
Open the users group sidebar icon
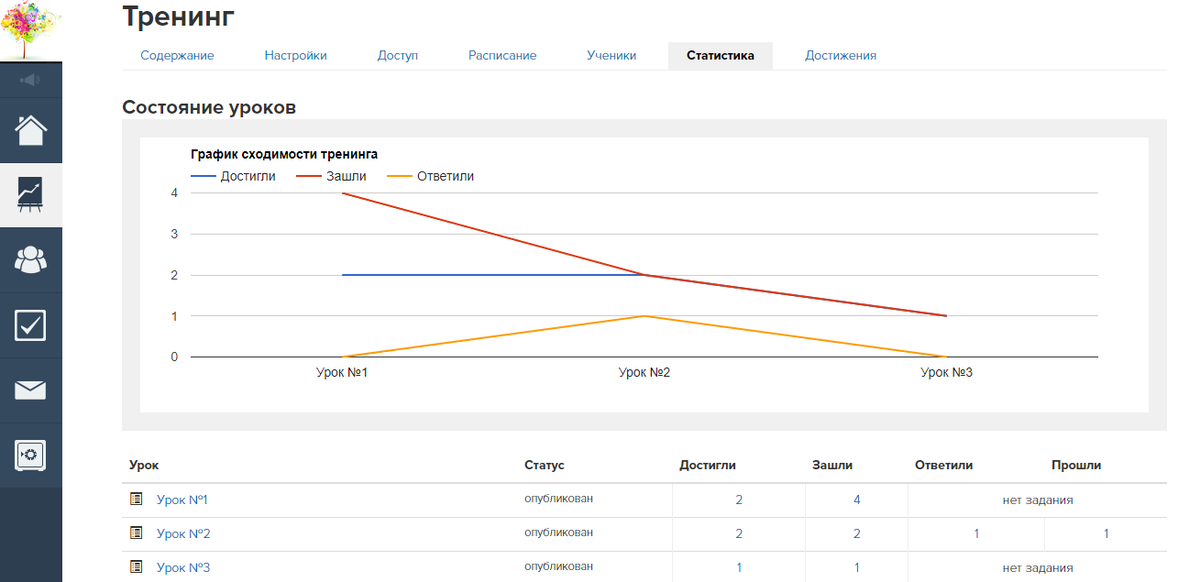click(31, 260)
